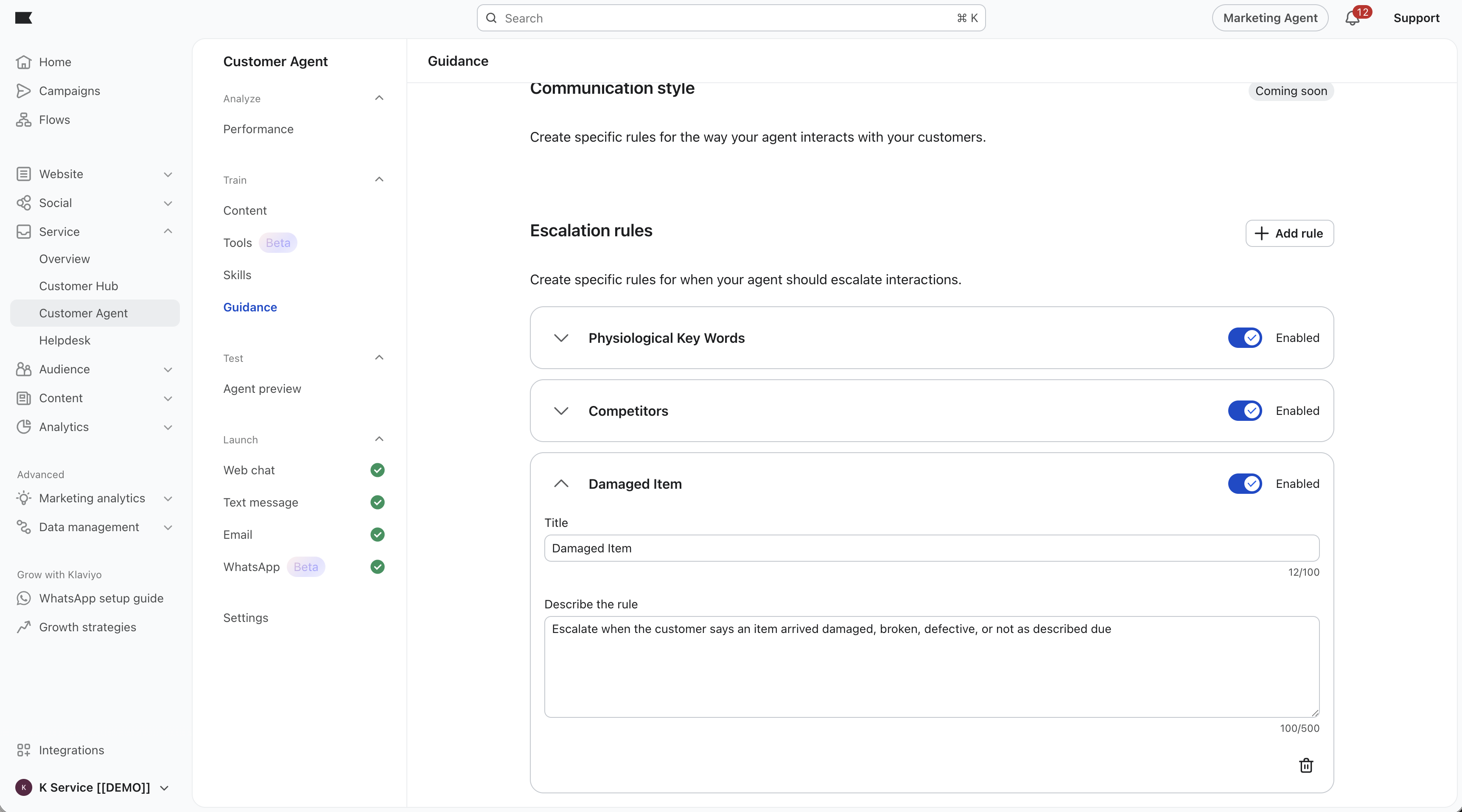The height and width of the screenshot is (812, 1462).
Task: Disable the Physiological Key Words rule toggle
Action: [1245, 338]
